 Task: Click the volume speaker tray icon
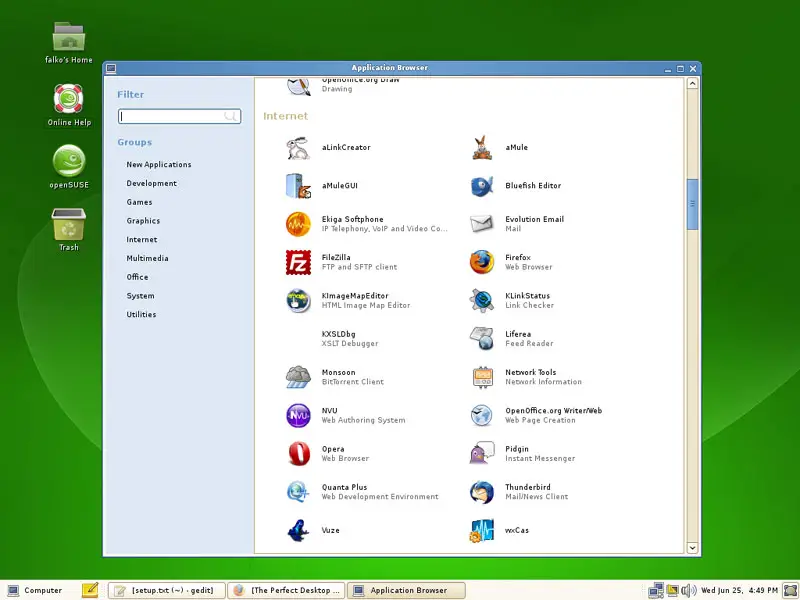point(688,590)
